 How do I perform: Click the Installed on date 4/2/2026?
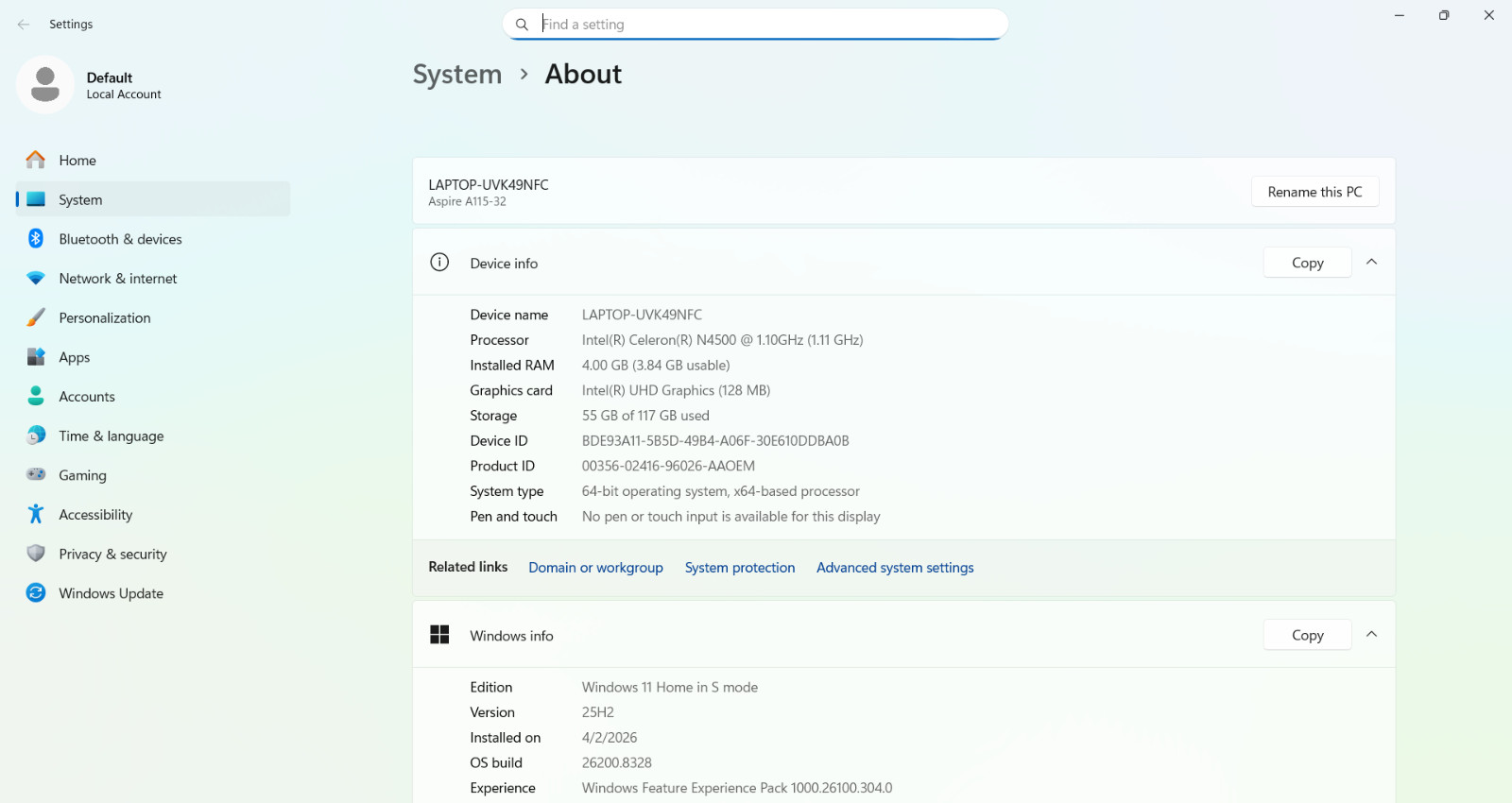point(610,738)
